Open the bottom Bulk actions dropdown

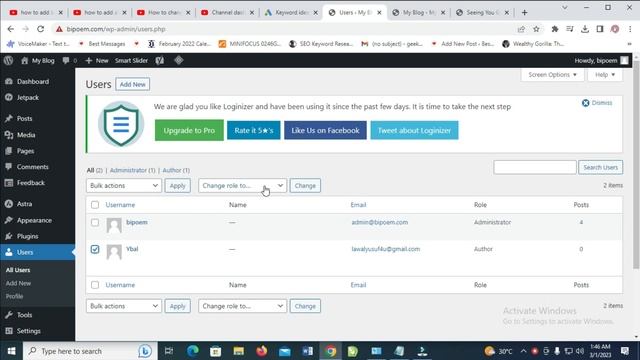click(x=124, y=306)
